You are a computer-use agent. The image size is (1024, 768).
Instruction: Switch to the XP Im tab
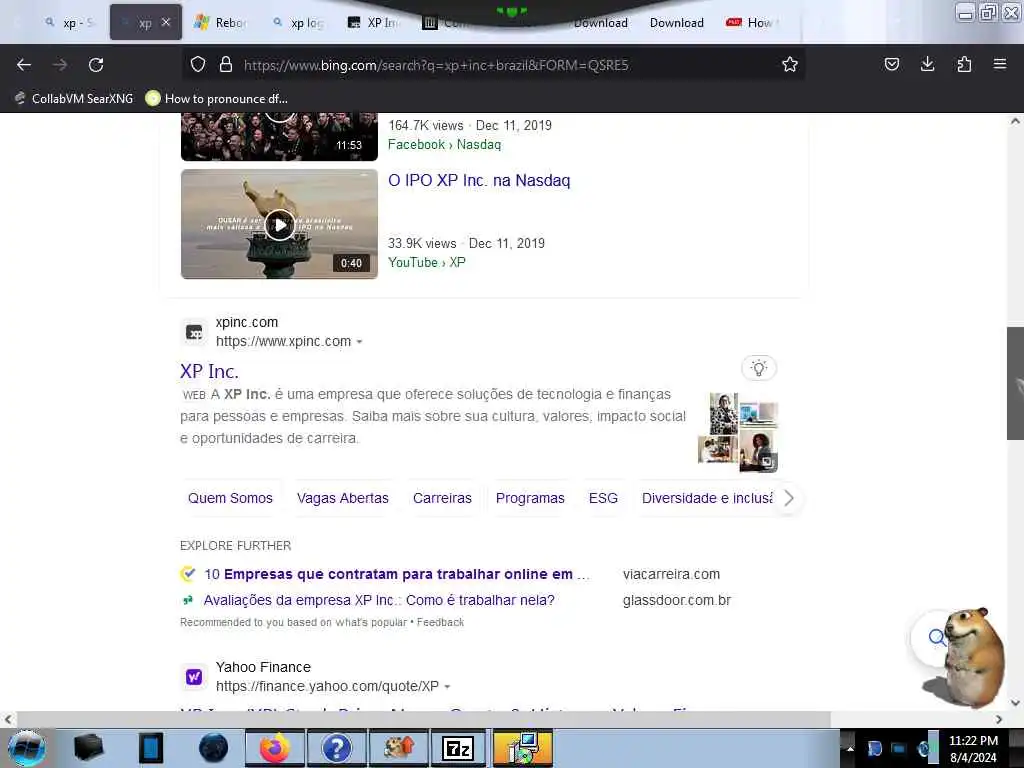[x=374, y=23]
